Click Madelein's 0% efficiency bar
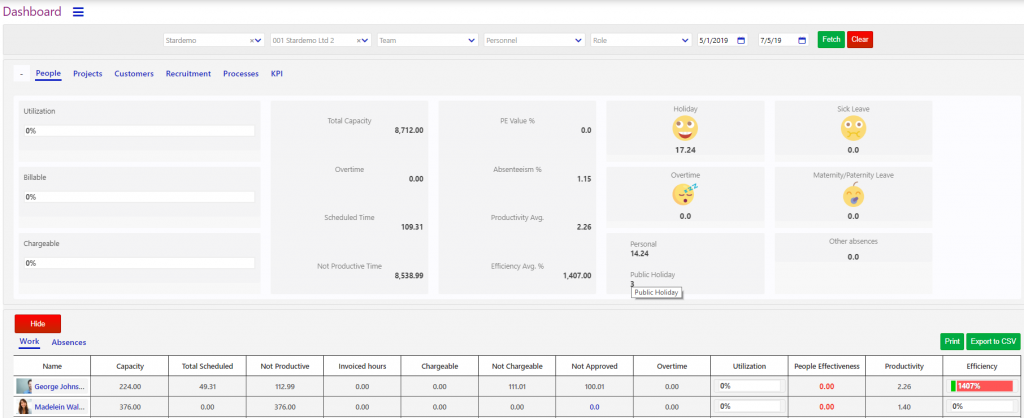 (982, 406)
